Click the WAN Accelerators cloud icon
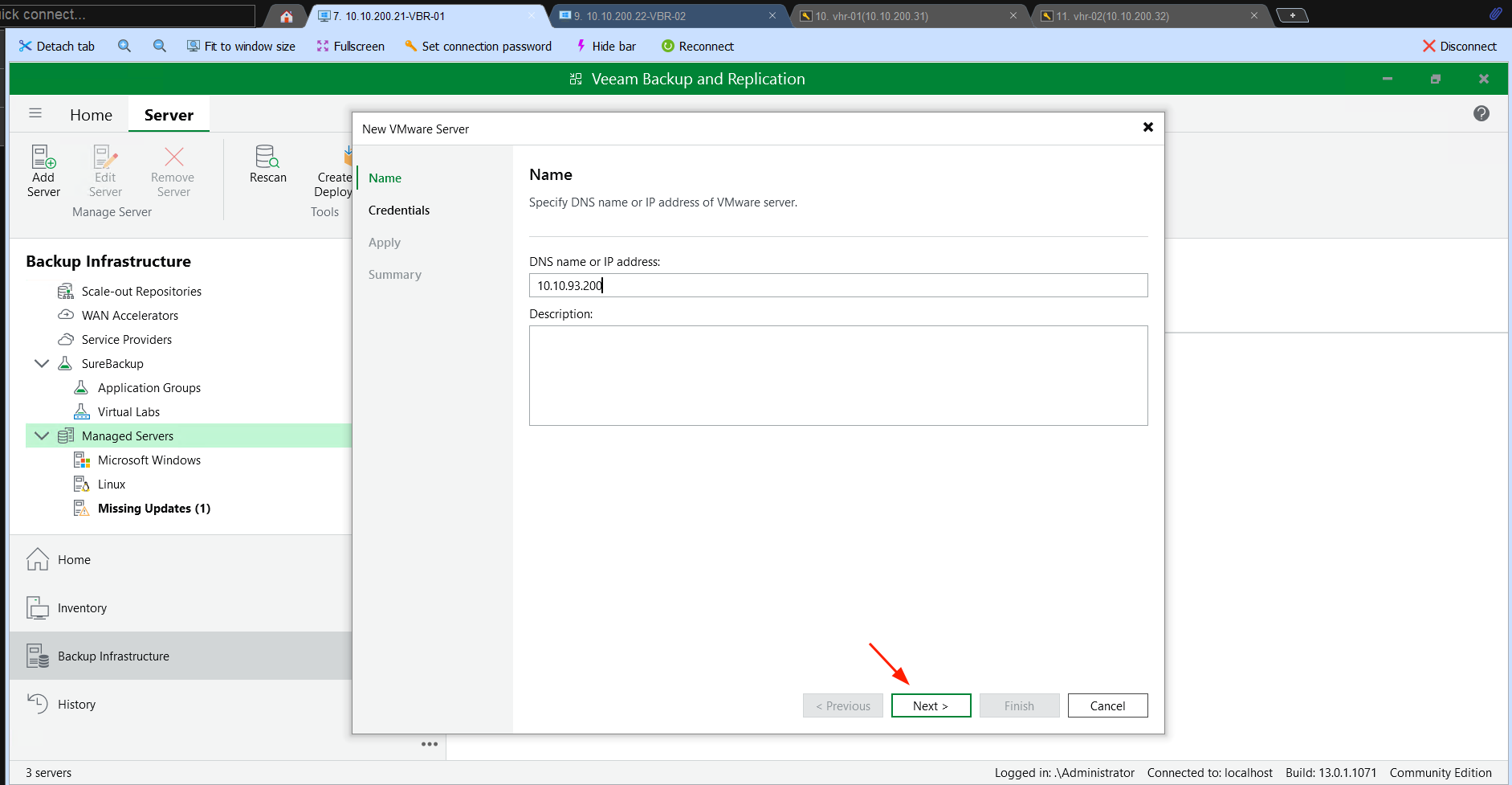This screenshot has width=1512, height=785. [66, 315]
